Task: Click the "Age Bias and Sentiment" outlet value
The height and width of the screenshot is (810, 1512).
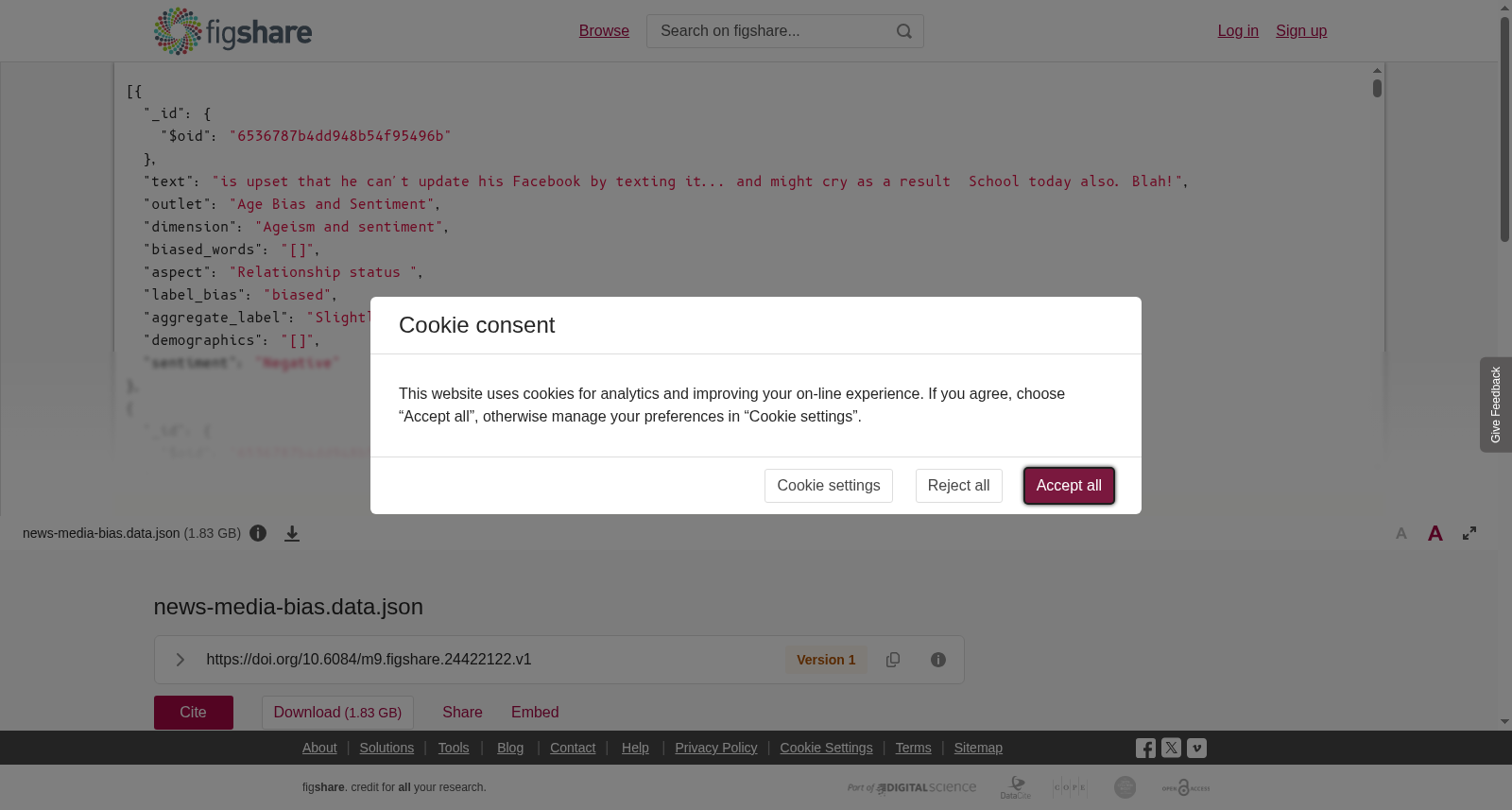Action: tap(332, 204)
